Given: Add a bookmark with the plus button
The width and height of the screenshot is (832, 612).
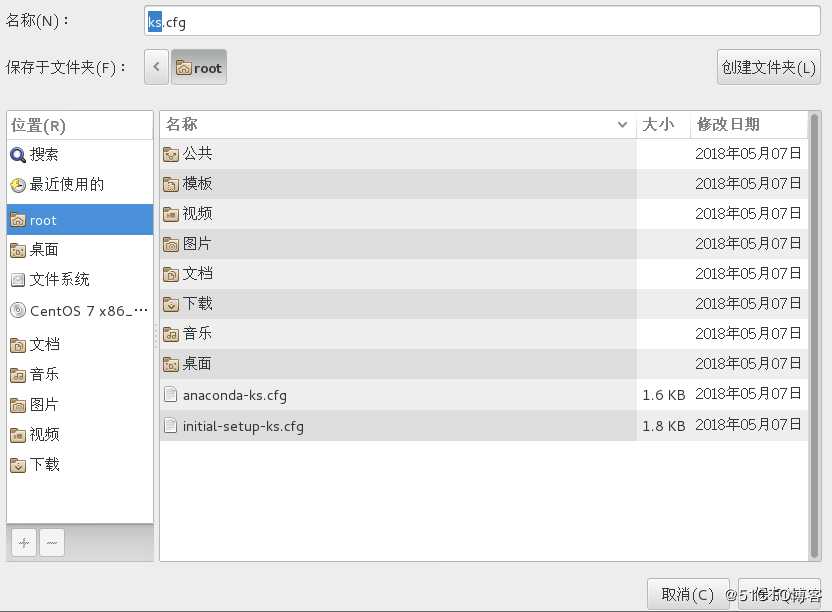Looking at the screenshot, I should [24, 542].
